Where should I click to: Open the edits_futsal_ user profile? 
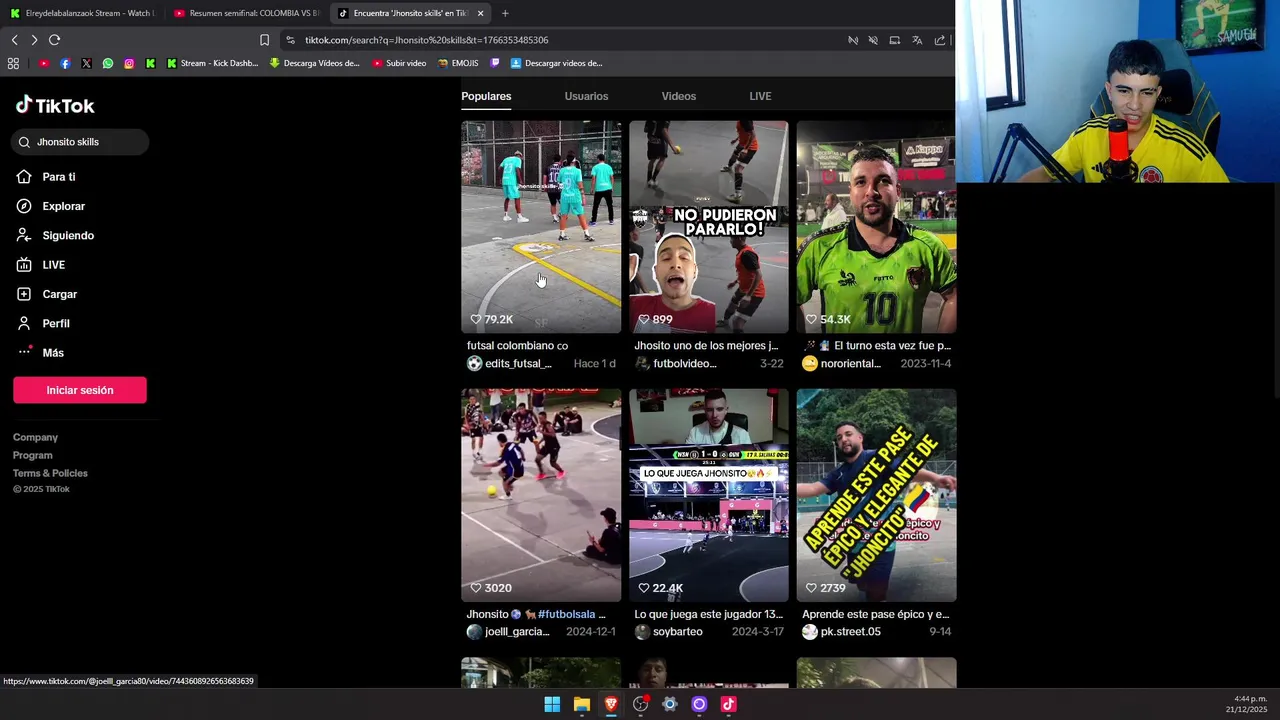[x=509, y=363]
